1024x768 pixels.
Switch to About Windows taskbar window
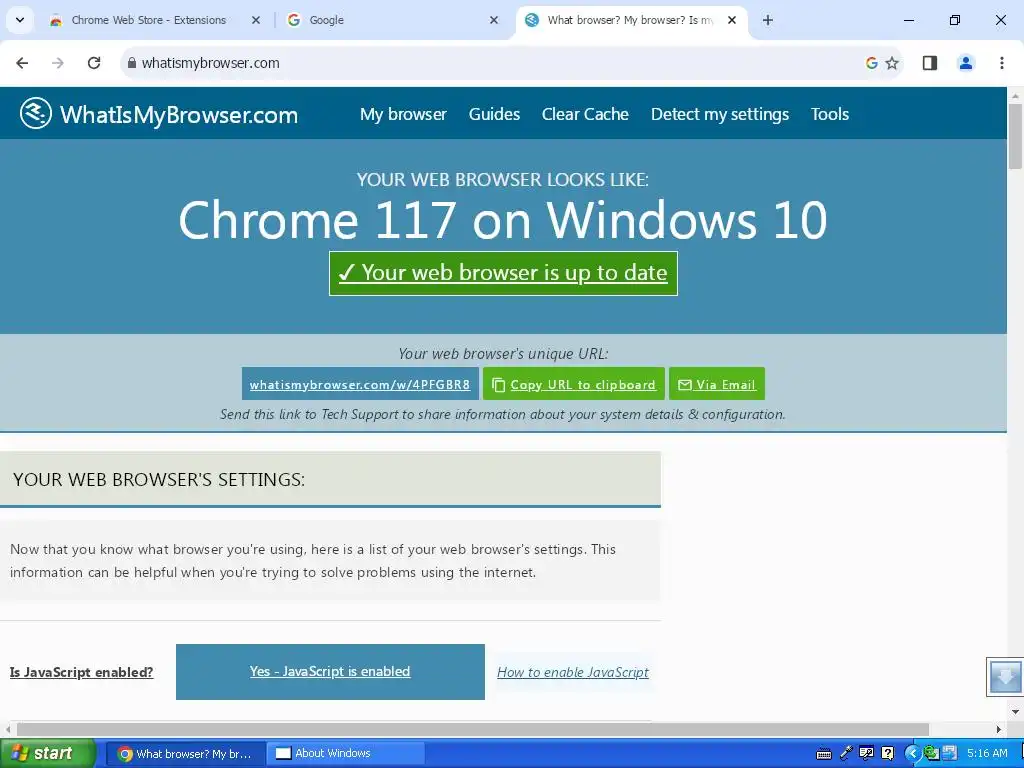(x=345, y=754)
